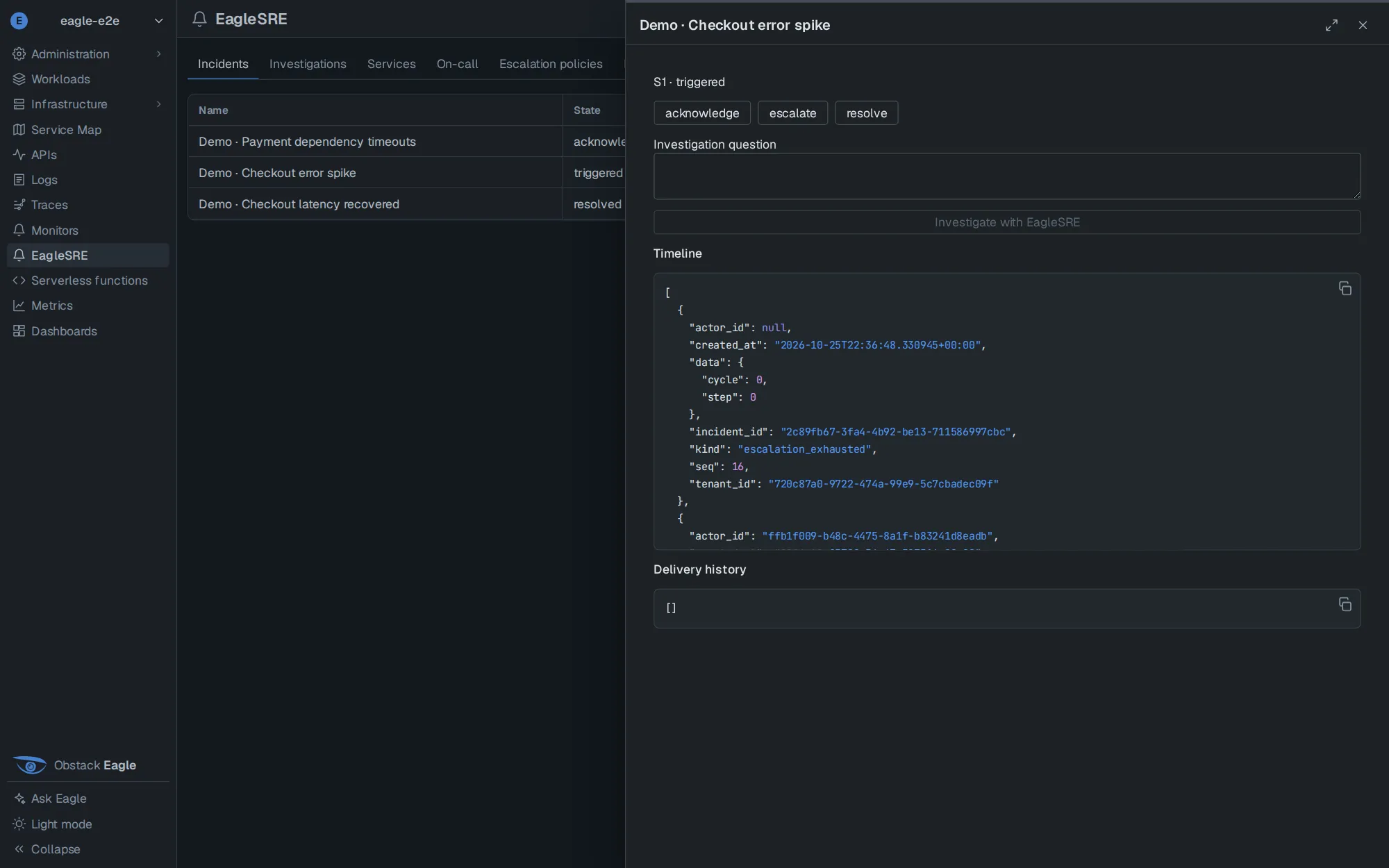Select the Incidents tab
The width and height of the screenshot is (1389, 868).
pyautogui.click(x=223, y=64)
